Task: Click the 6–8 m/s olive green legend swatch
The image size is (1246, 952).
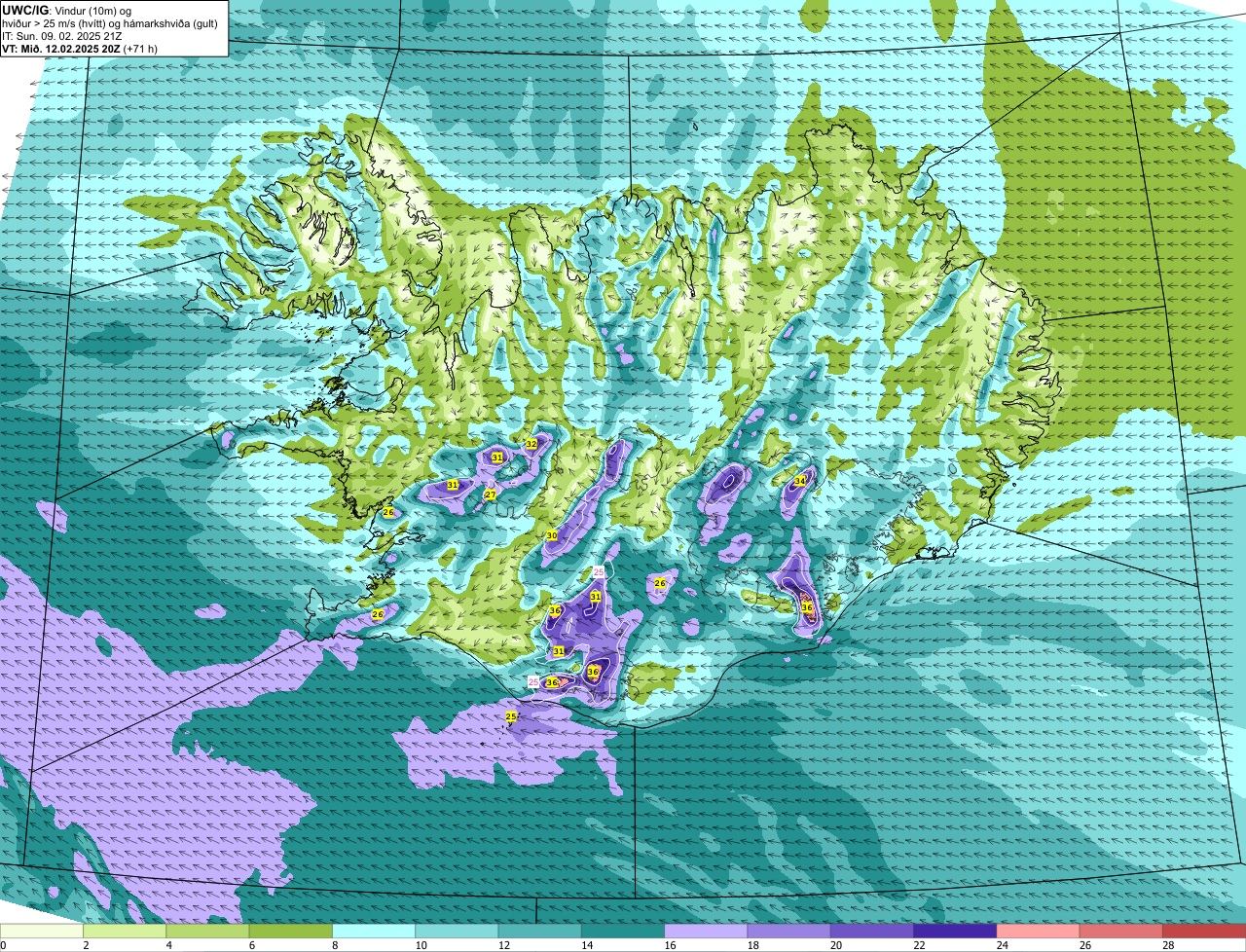Action: pyautogui.click(x=291, y=932)
